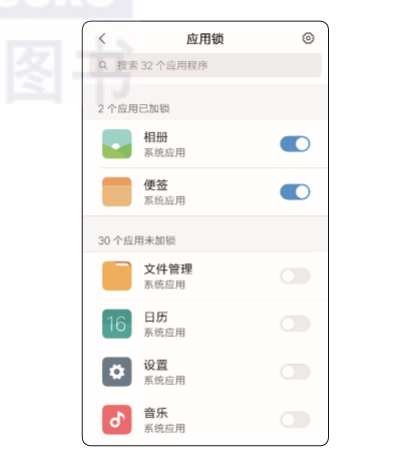Screen dimensions: 400x466
Task: Select the 文件管理 app name label
Action: [x=168, y=269]
